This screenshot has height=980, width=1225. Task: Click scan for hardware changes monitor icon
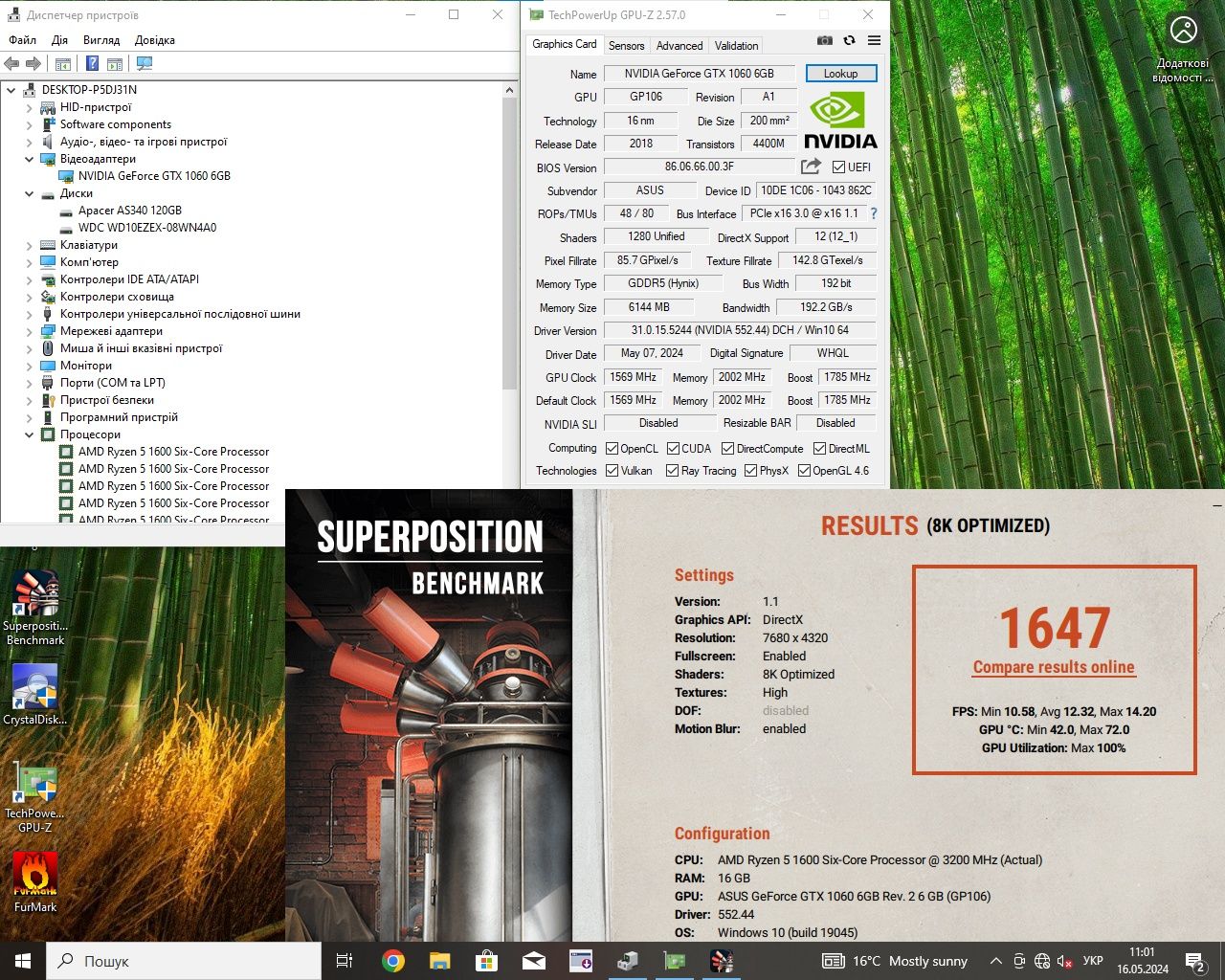pos(145,63)
